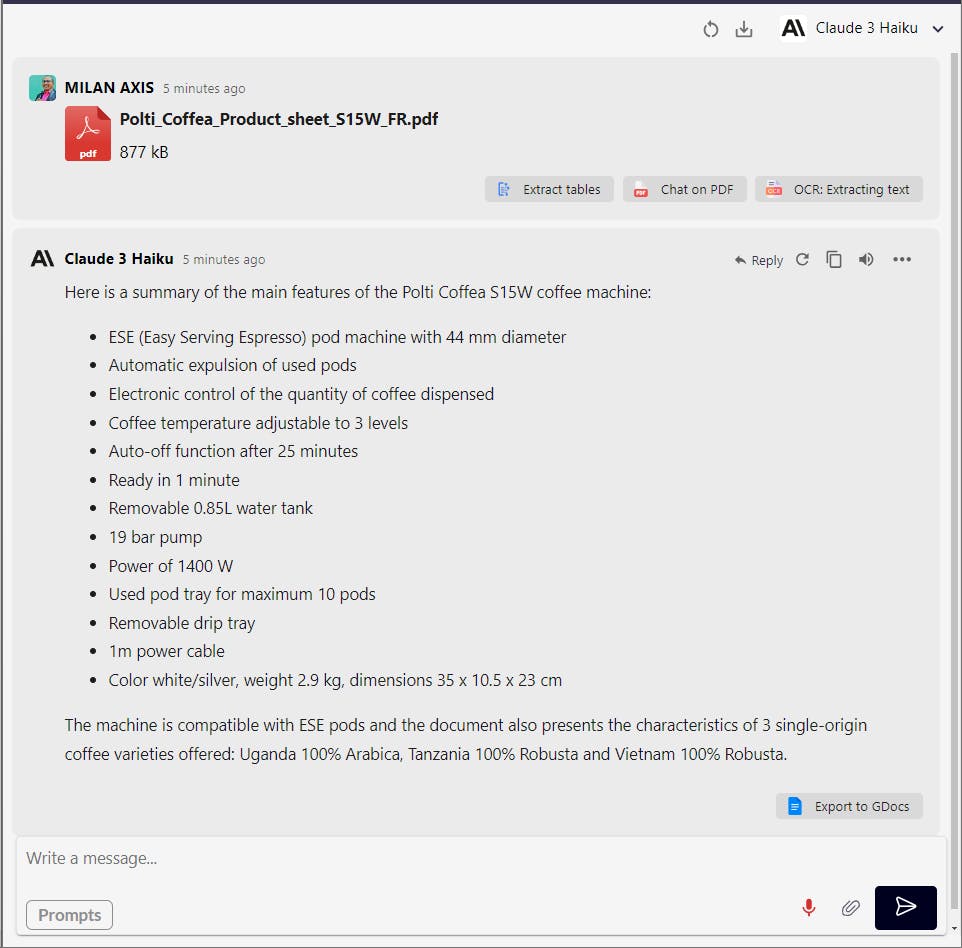Open Polti_Coffea_Product_sheet_S15W_FR.pdf file name
This screenshot has width=962, height=948.
pos(279,119)
